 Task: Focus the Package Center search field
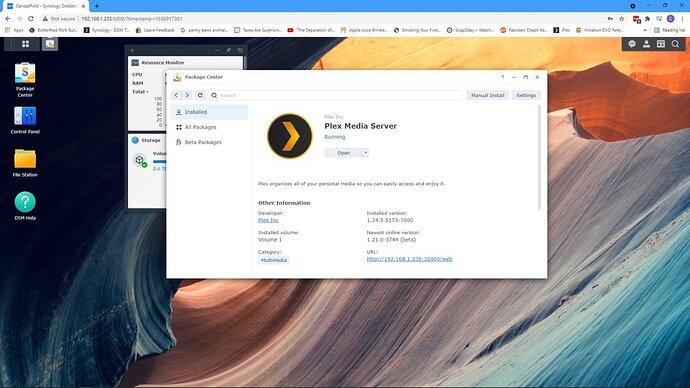pos(335,95)
